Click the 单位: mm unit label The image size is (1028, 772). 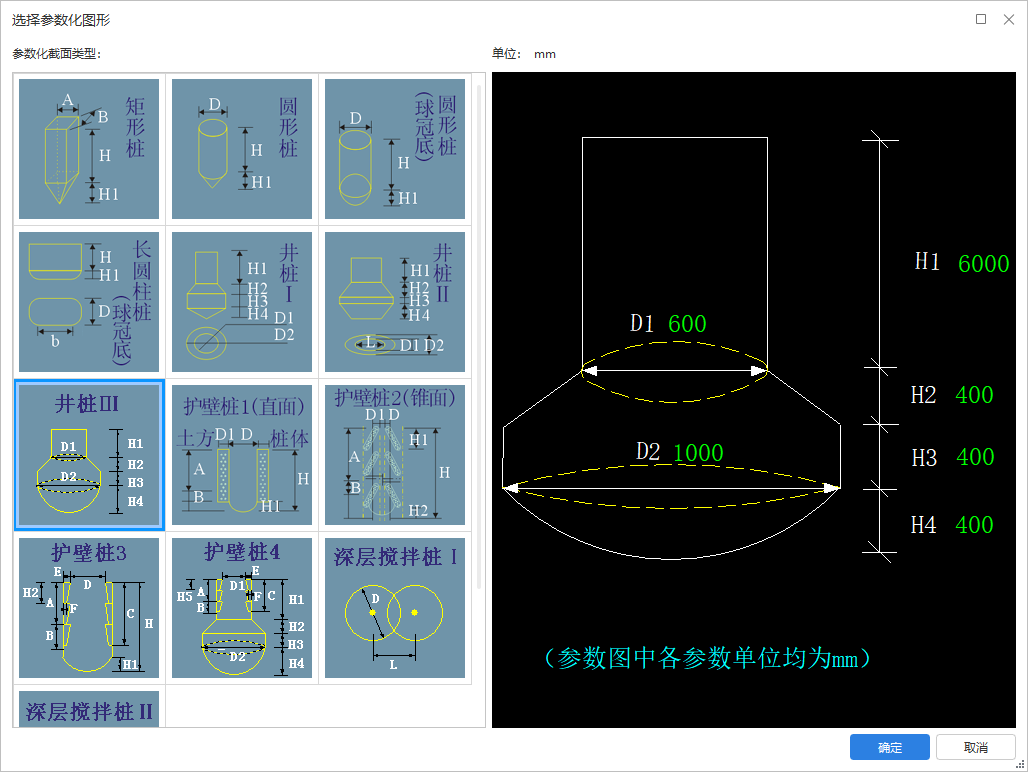coord(524,54)
